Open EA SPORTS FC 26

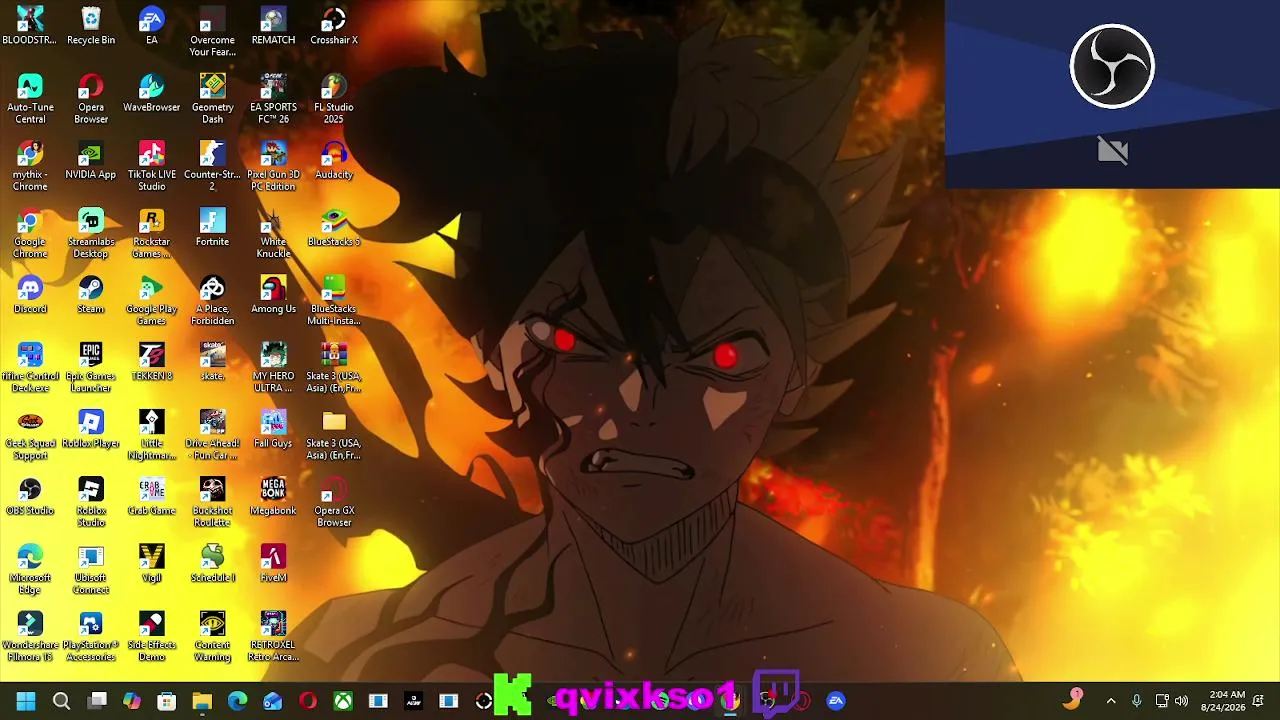coord(273,99)
